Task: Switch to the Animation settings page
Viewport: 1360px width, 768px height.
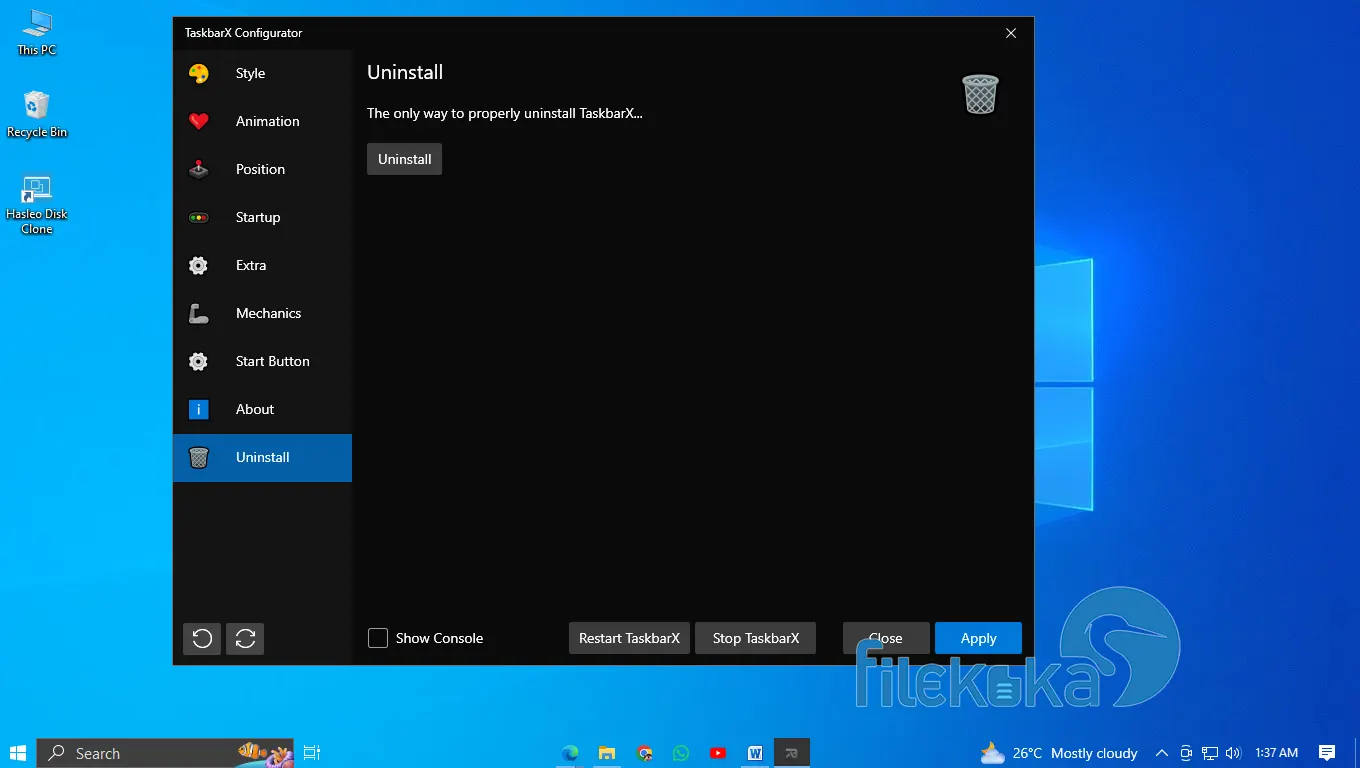Action: [262, 121]
